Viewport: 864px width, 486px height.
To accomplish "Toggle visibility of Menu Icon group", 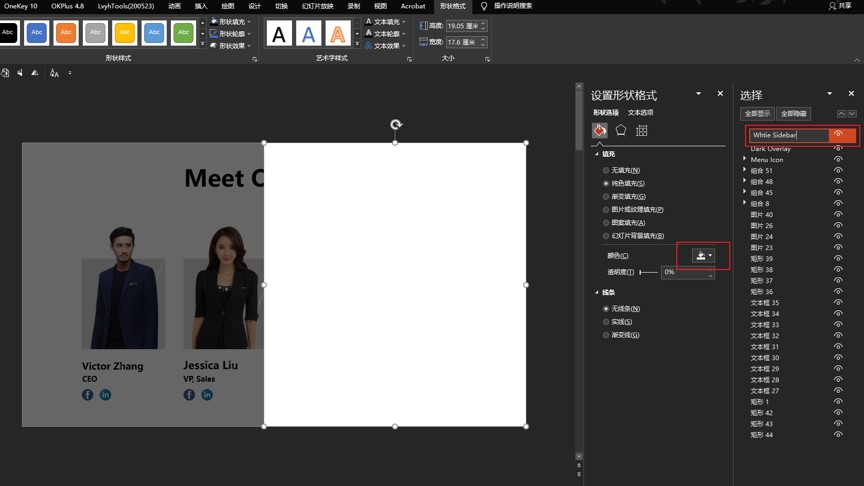I will coord(838,159).
